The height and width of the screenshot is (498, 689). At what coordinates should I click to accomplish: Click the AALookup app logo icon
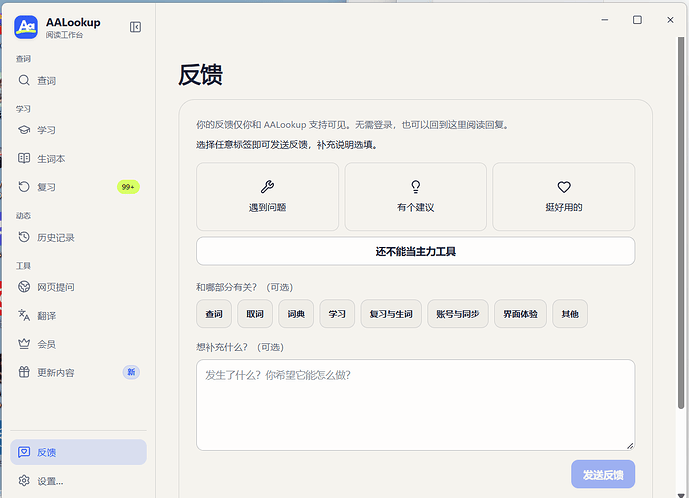pos(26,27)
